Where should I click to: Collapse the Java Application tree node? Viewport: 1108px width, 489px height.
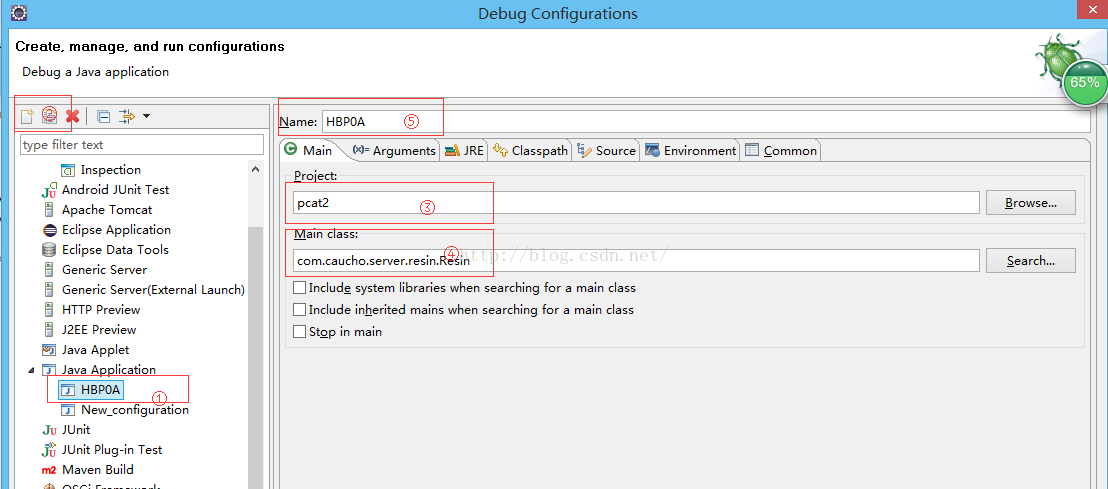click(x=31, y=370)
